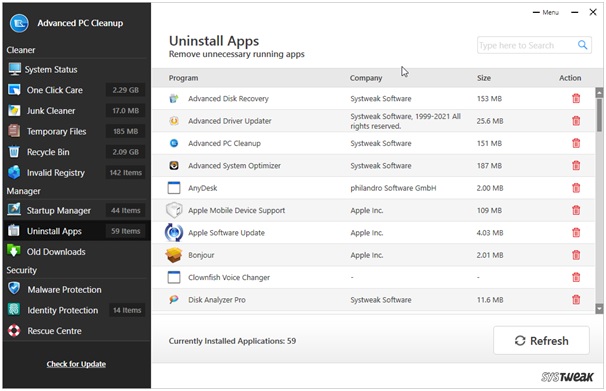Uninstall Apple Software Update via trash icon

click(x=576, y=233)
